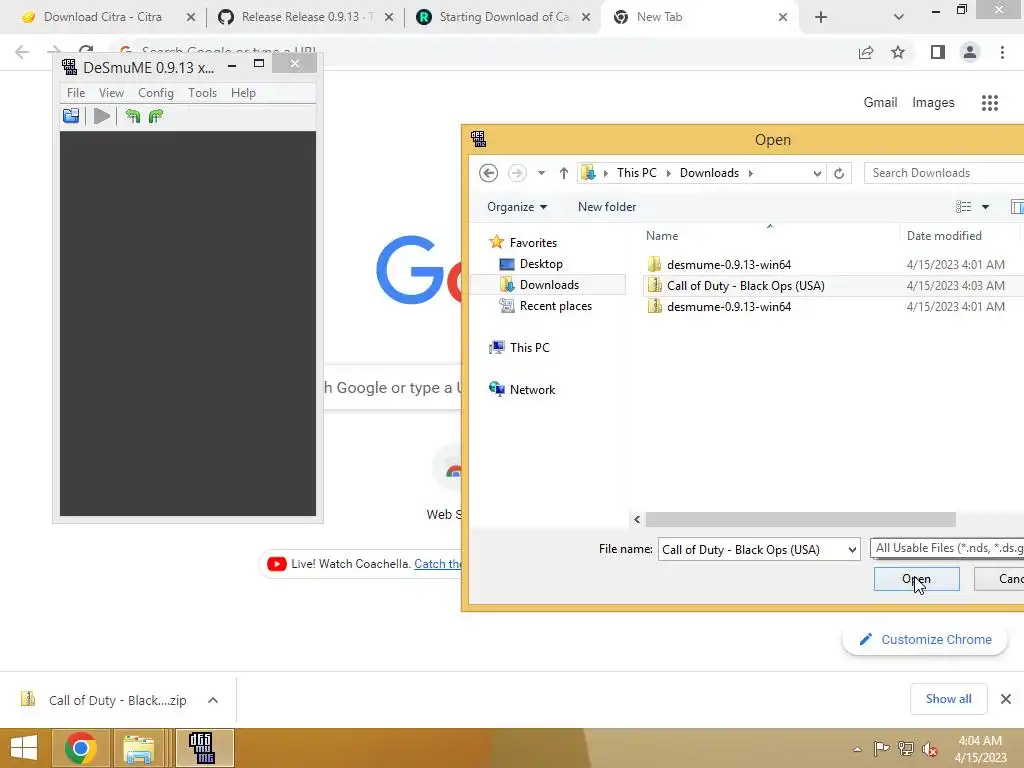The height and width of the screenshot is (768, 1024).
Task: Click the rotate-right green arrow in DeSmuME
Action: coord(155,116)
